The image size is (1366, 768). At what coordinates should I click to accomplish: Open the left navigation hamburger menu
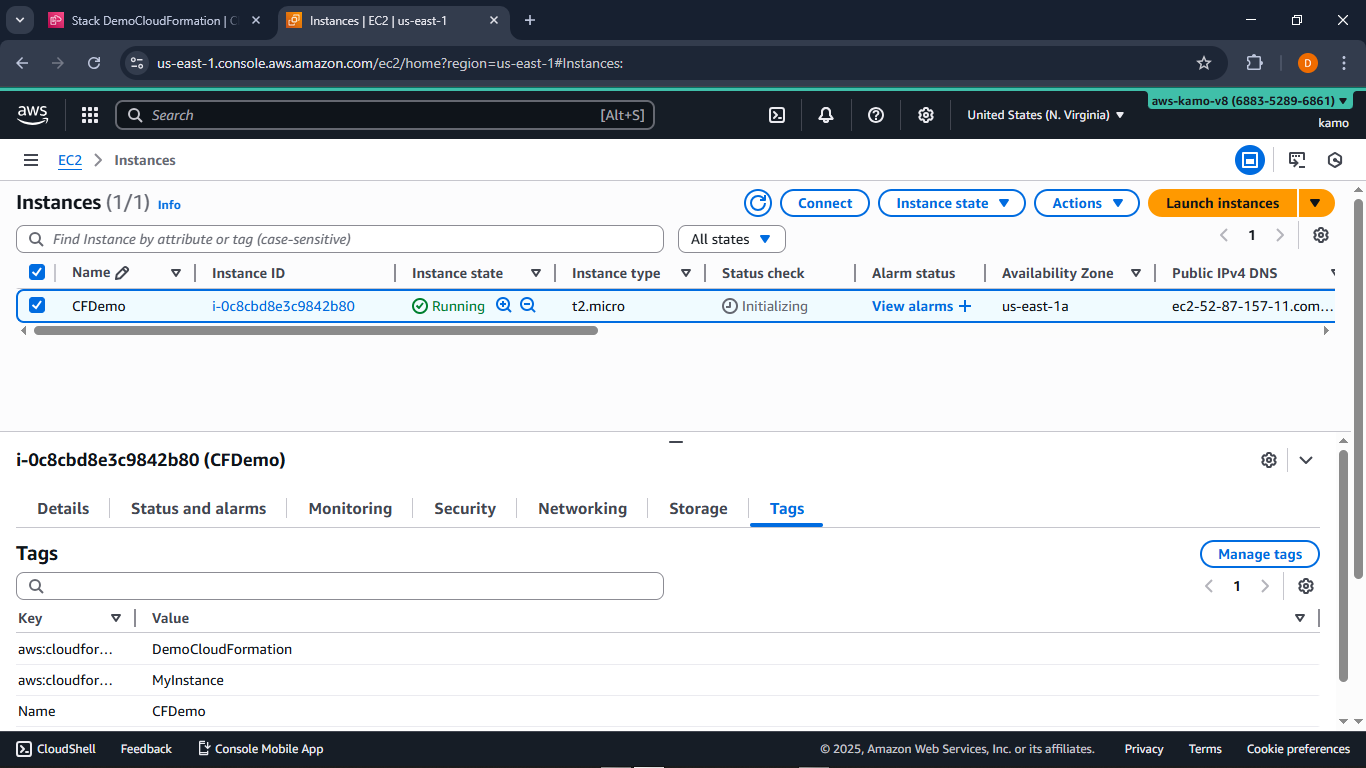click(31, 160)
